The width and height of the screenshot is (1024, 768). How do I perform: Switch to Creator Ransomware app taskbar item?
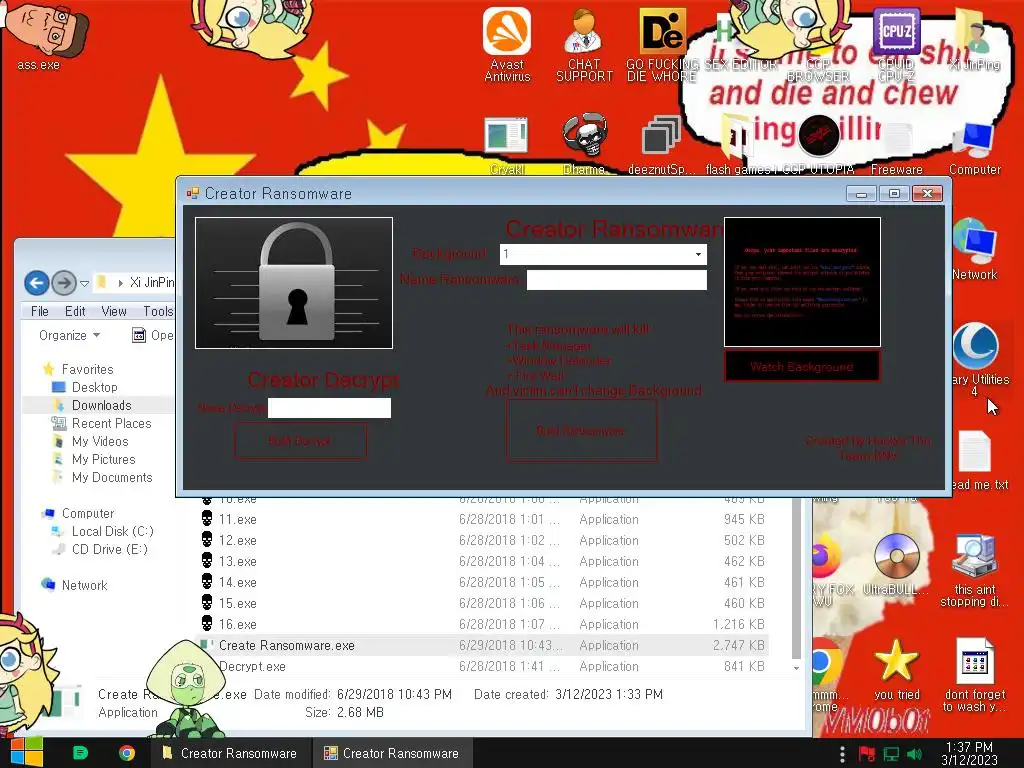pos(392,753)
